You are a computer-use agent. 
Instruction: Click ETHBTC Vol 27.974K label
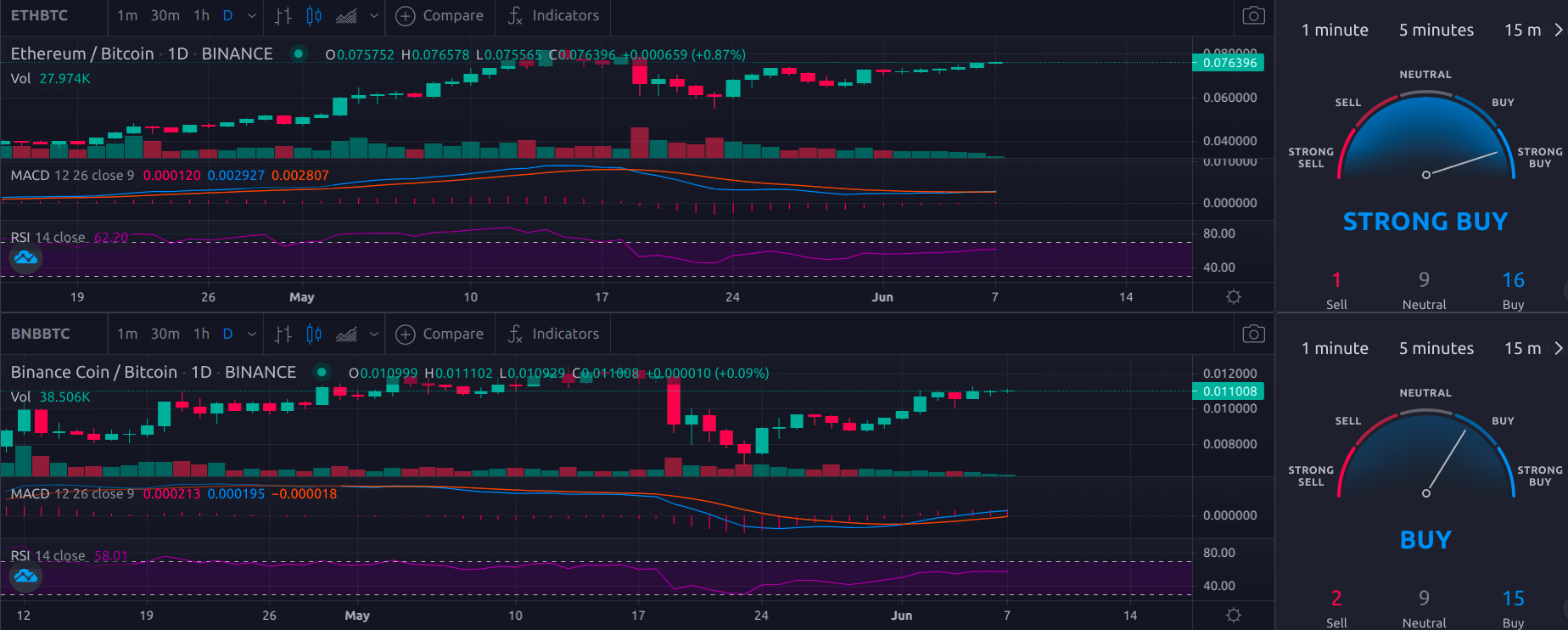coord(50,78)
